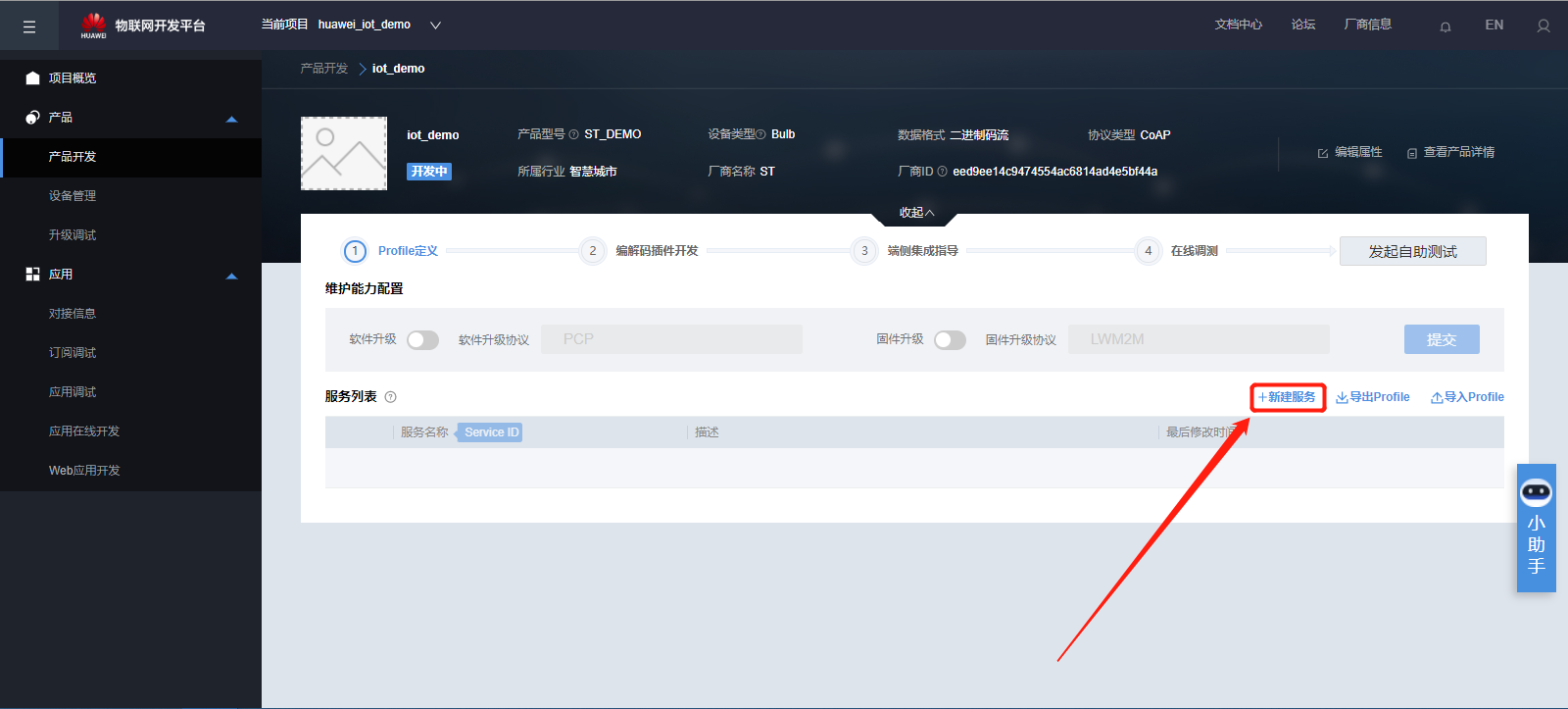Click the 查看产品详情 document icon
The width and height of the screenshot is (1568, 709).
1412,153
